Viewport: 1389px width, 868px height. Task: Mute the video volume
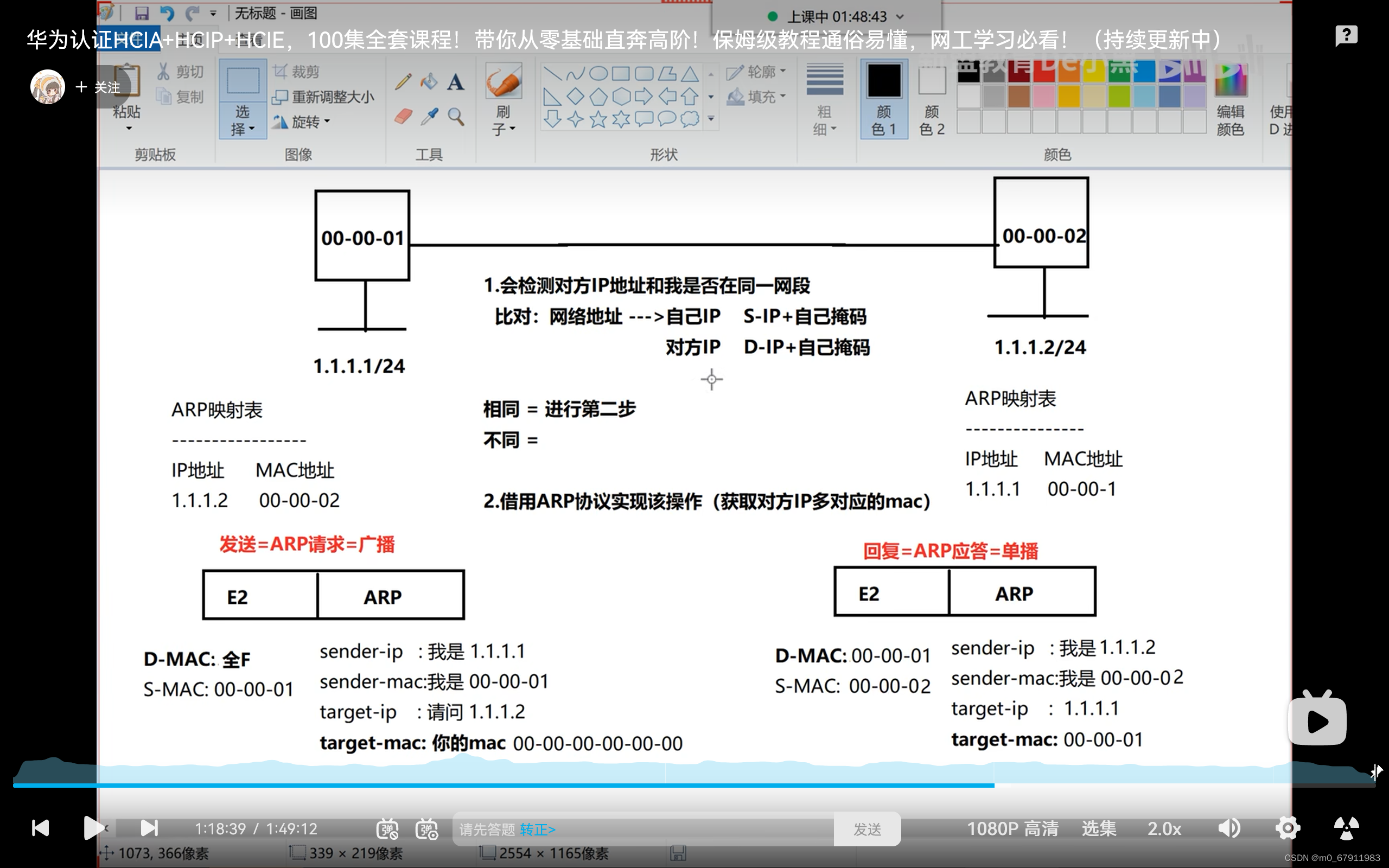point(1229,828)
